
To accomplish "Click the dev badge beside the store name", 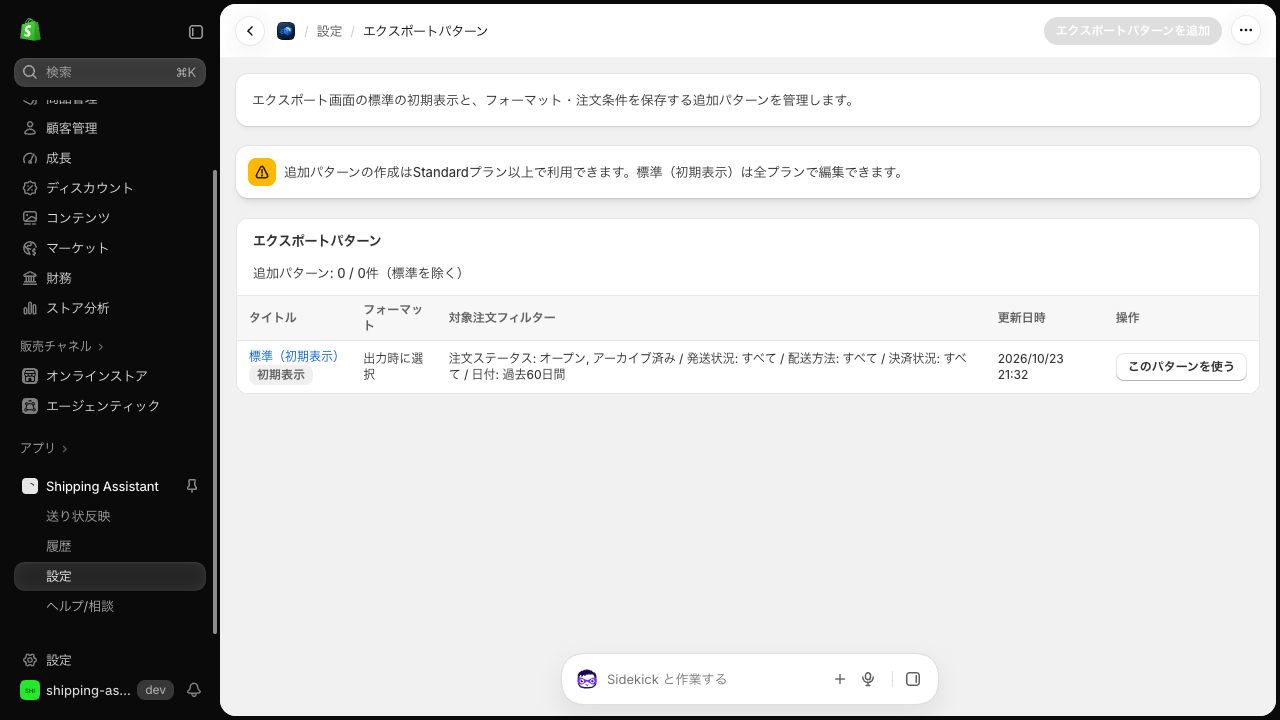I will click(x=155, y=690).
